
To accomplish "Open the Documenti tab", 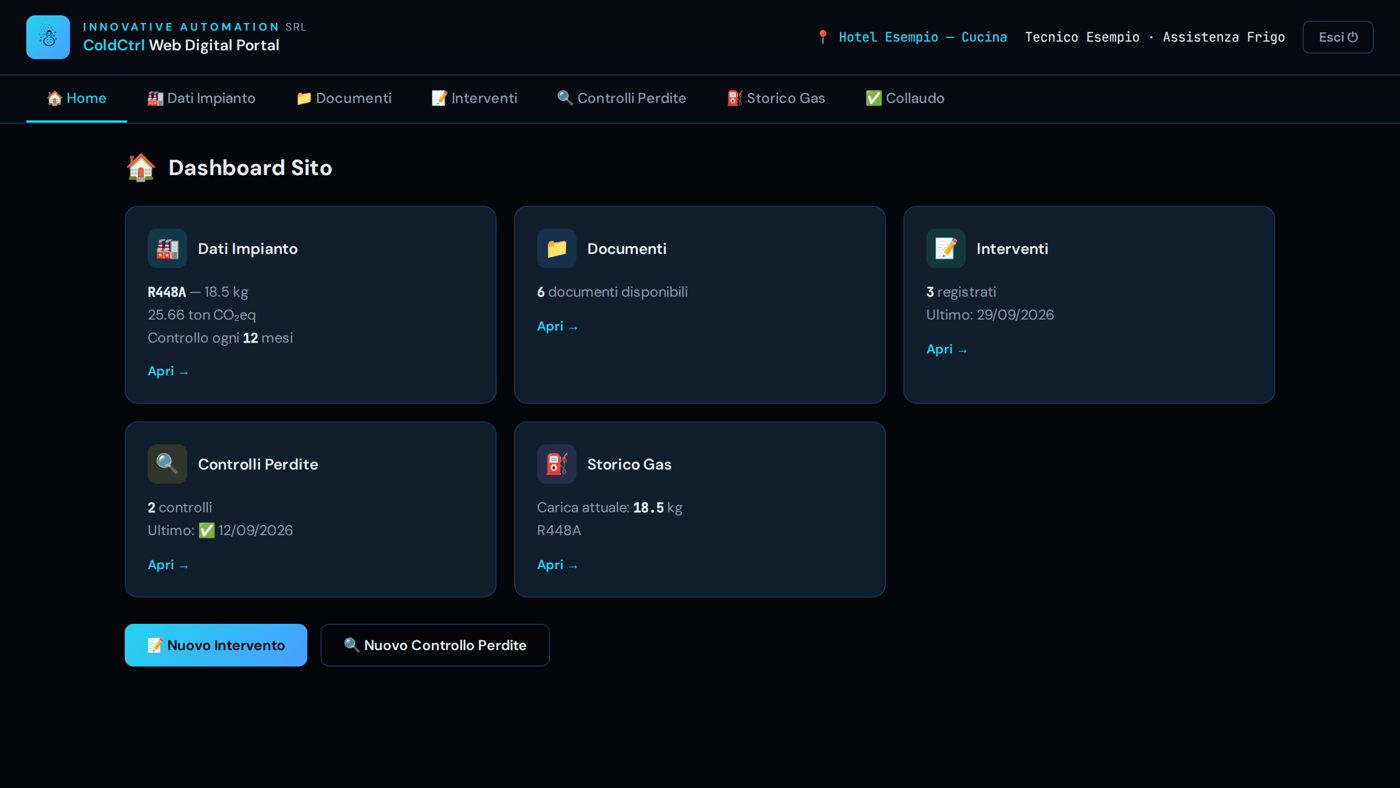I will pos(344,98).
